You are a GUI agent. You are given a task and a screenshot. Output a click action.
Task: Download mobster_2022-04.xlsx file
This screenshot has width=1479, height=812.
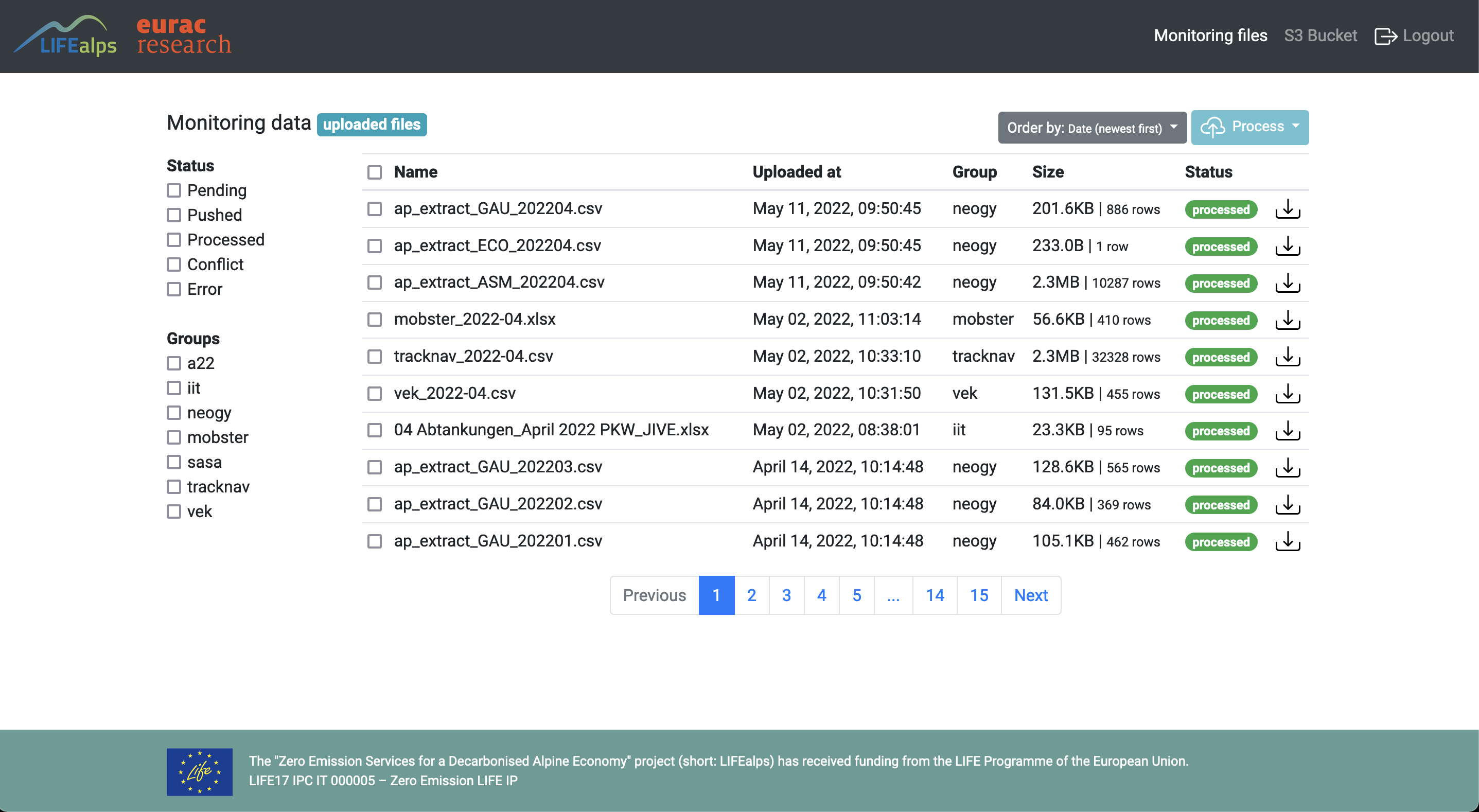[x=1287, y=320]
